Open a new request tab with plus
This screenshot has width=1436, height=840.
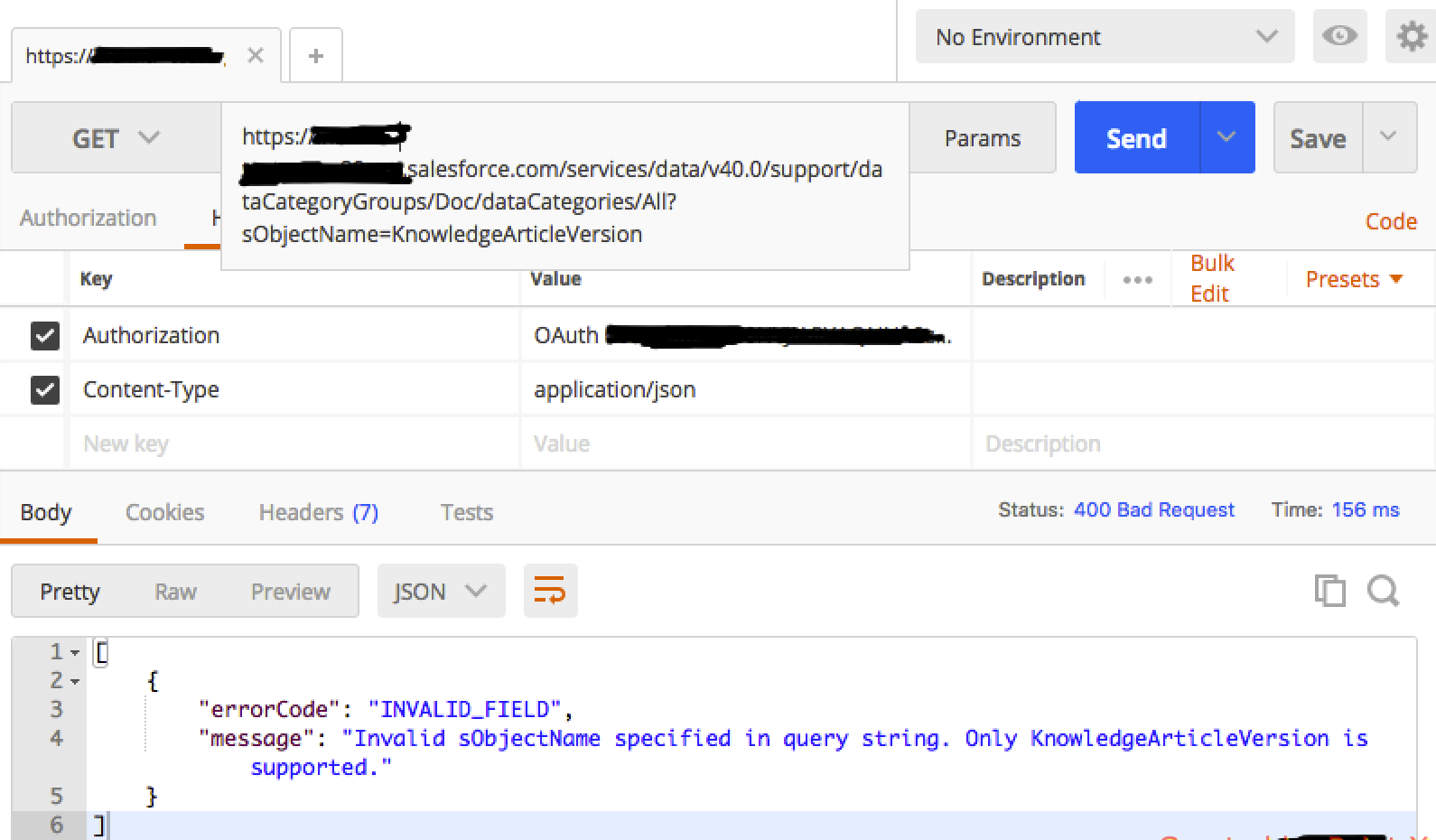(315, 56)
